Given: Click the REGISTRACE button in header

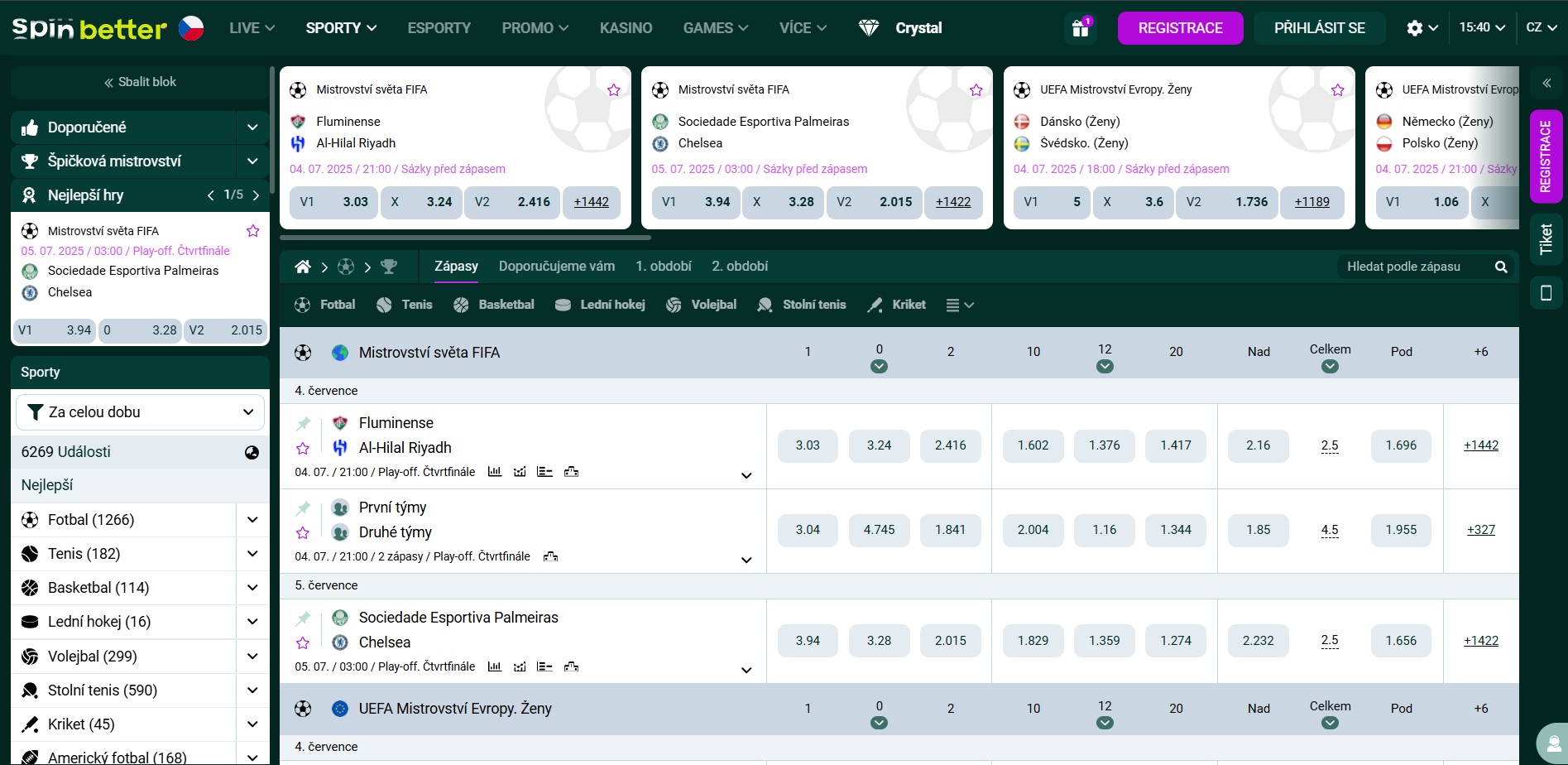Looking at the screenshot, I should [1180, 28].
